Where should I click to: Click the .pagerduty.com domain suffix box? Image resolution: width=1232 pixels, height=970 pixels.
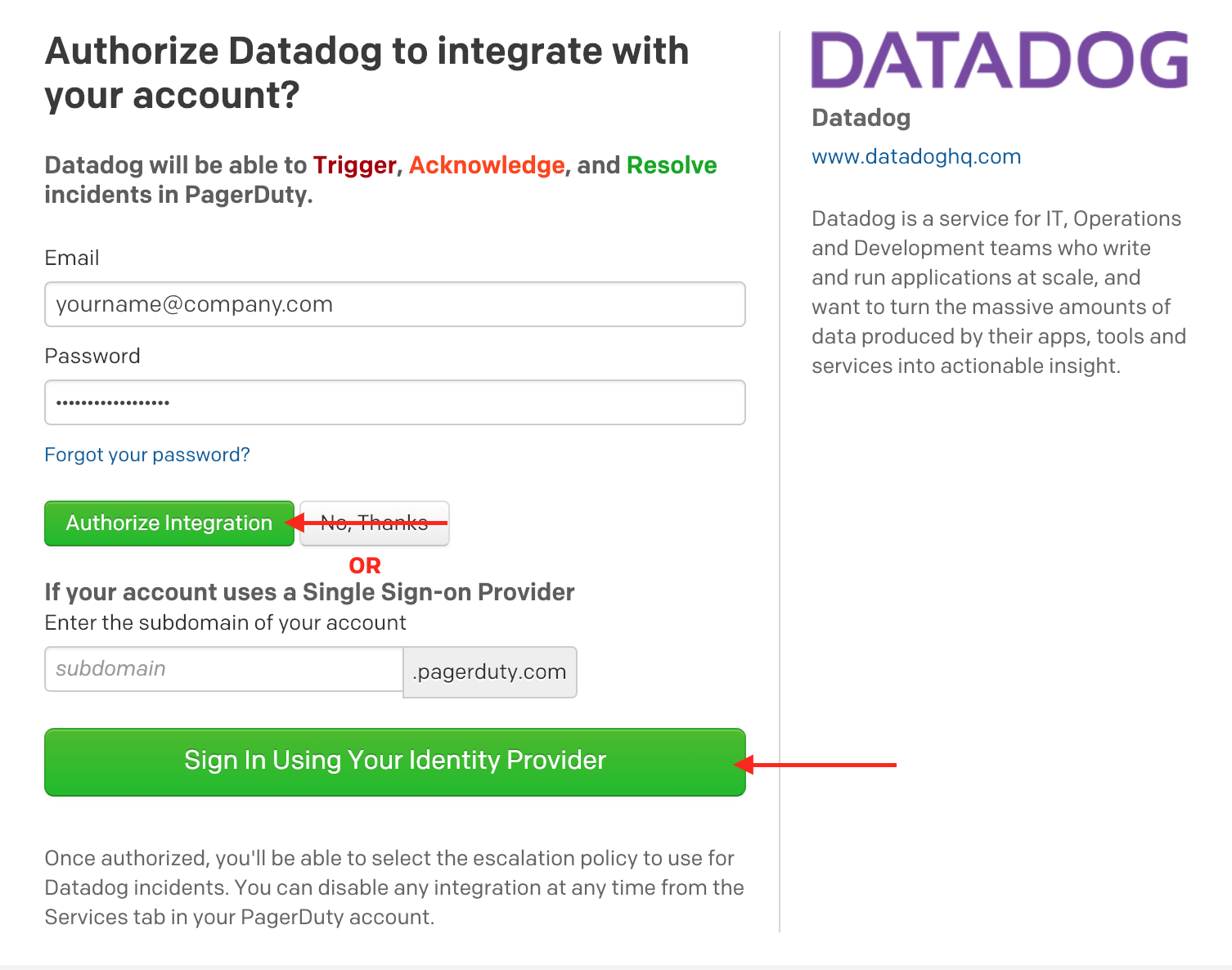(490, 672)
